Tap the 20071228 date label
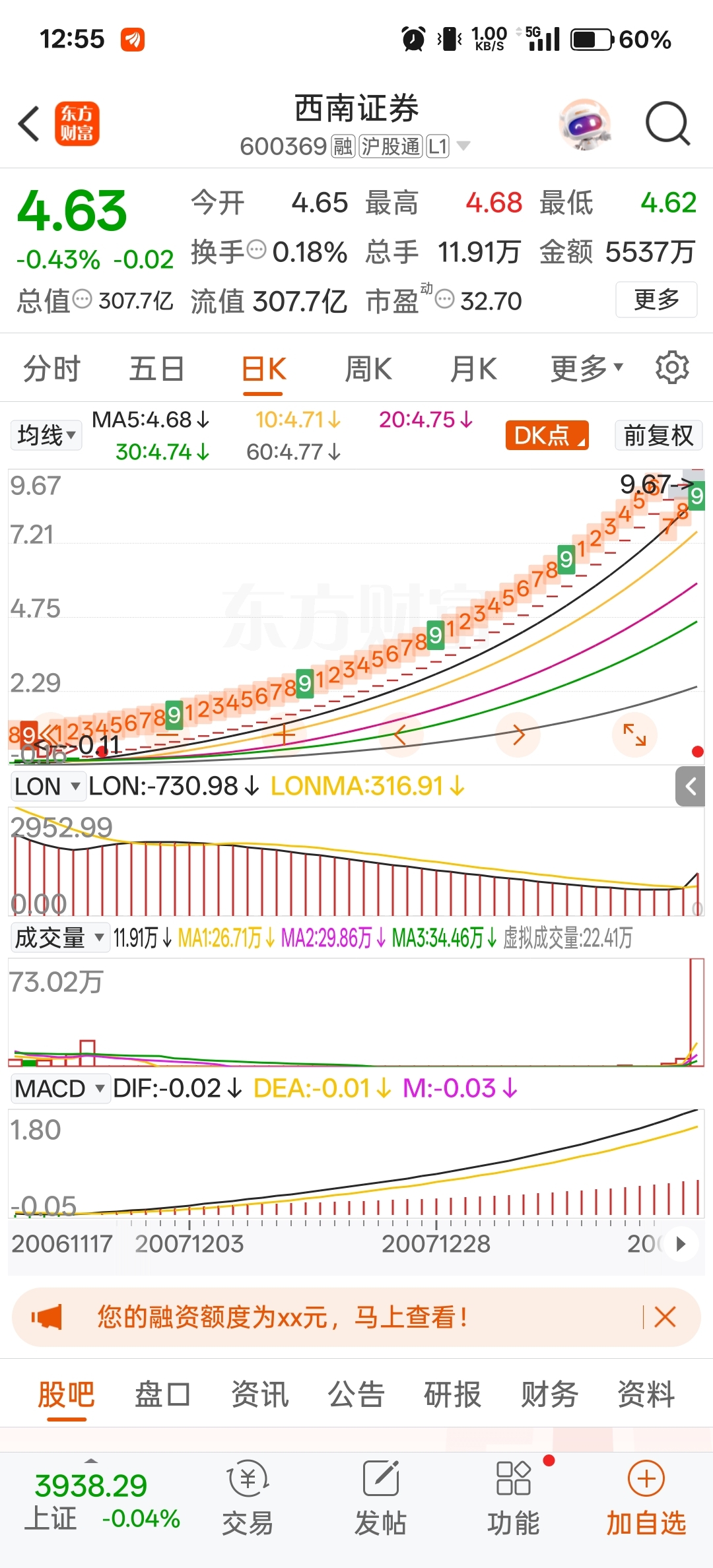713x1568 pixels. pos(436,1244)
